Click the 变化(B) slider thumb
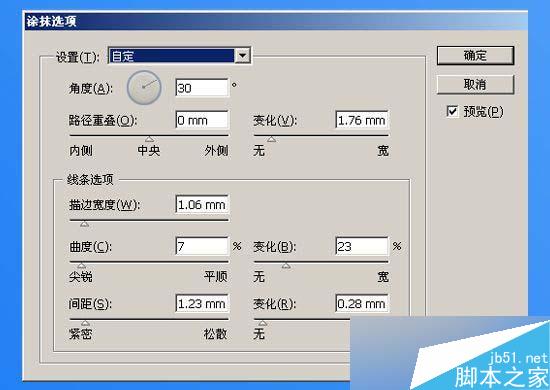 tap(286, 265)
